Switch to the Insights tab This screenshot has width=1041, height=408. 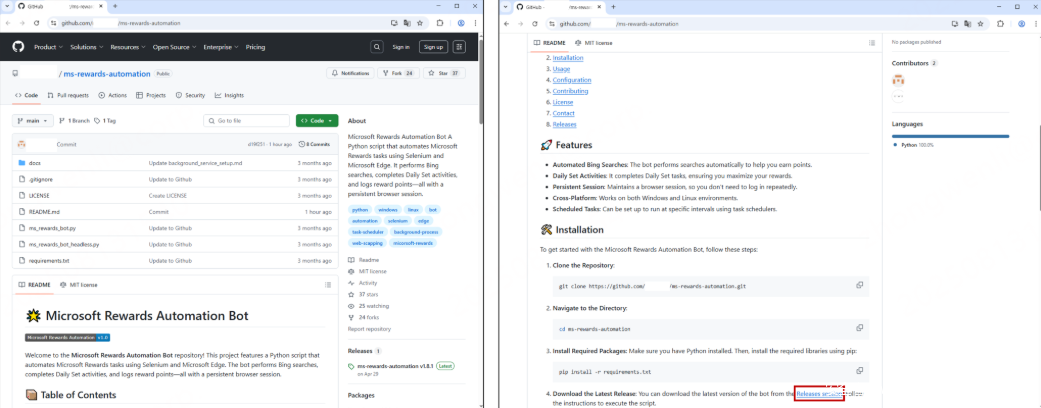pyautogui.click(x=229, y=95)
